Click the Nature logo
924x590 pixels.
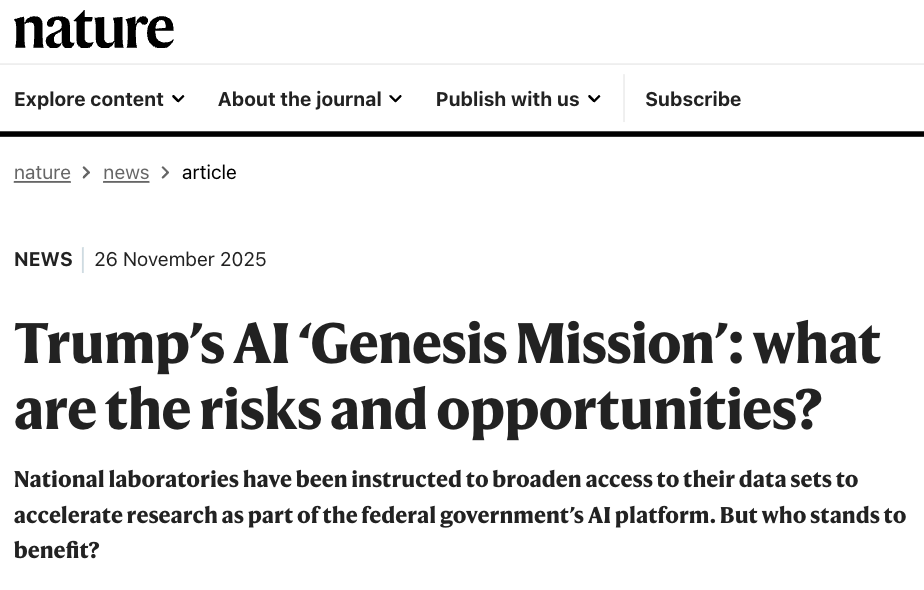[x=94, y=30]
